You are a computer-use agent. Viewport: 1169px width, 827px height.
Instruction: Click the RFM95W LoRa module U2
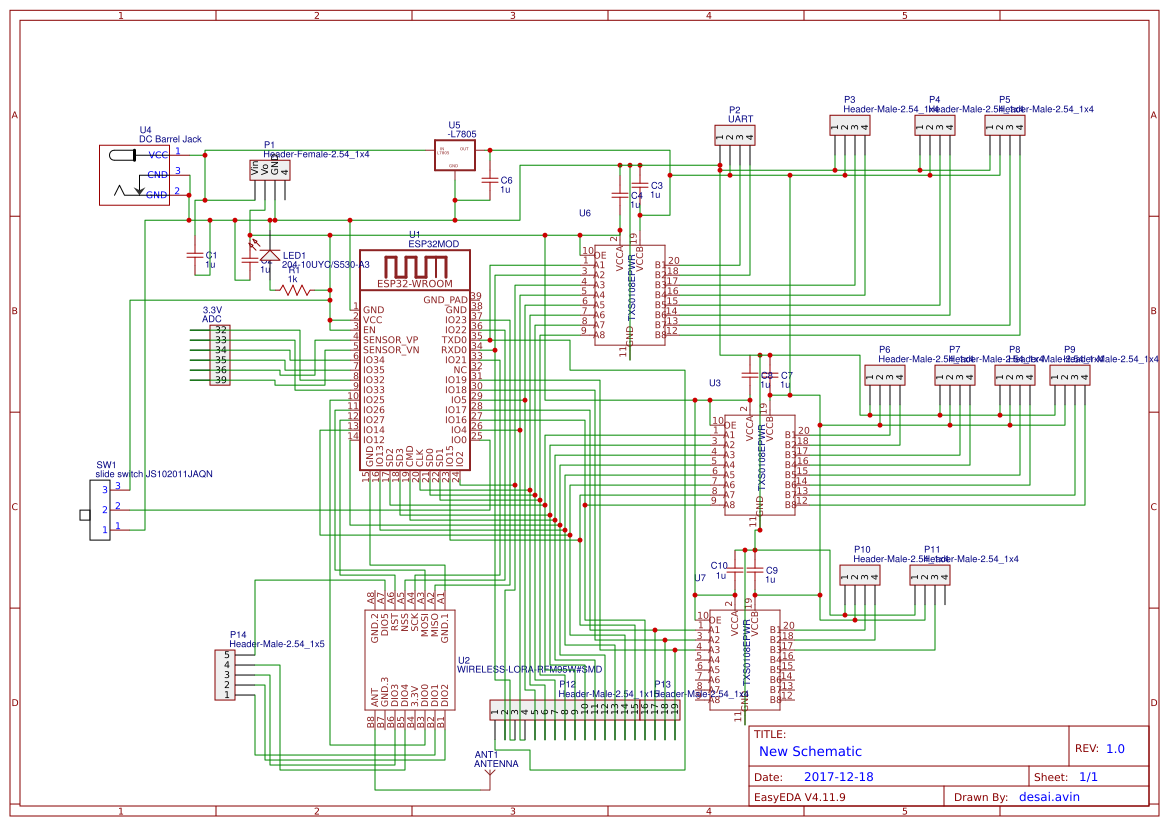(x=409, y=660)
